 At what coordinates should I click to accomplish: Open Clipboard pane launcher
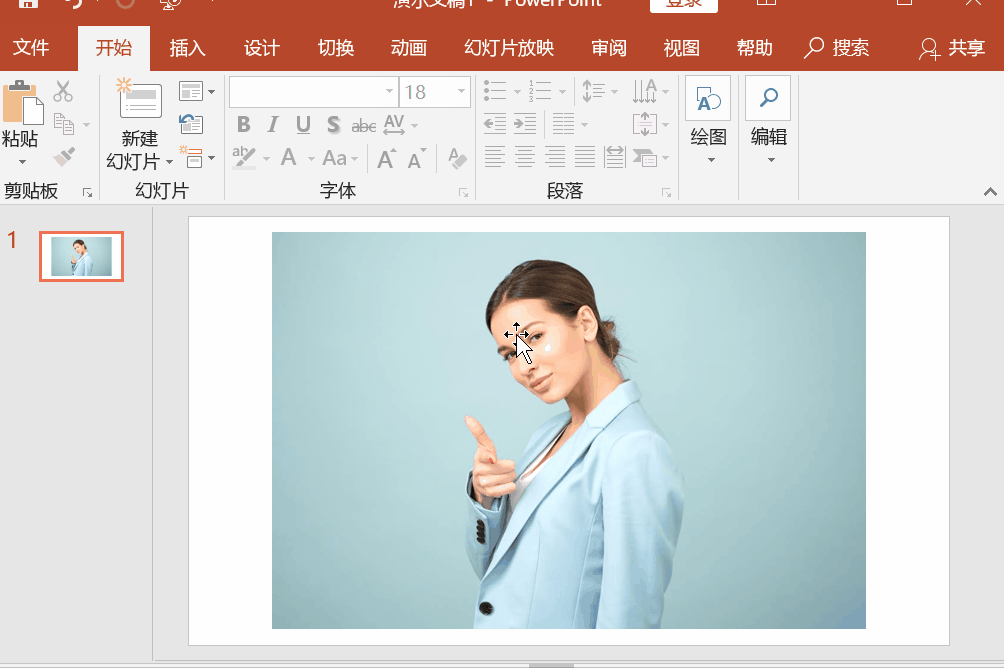[x=88, y=192]
